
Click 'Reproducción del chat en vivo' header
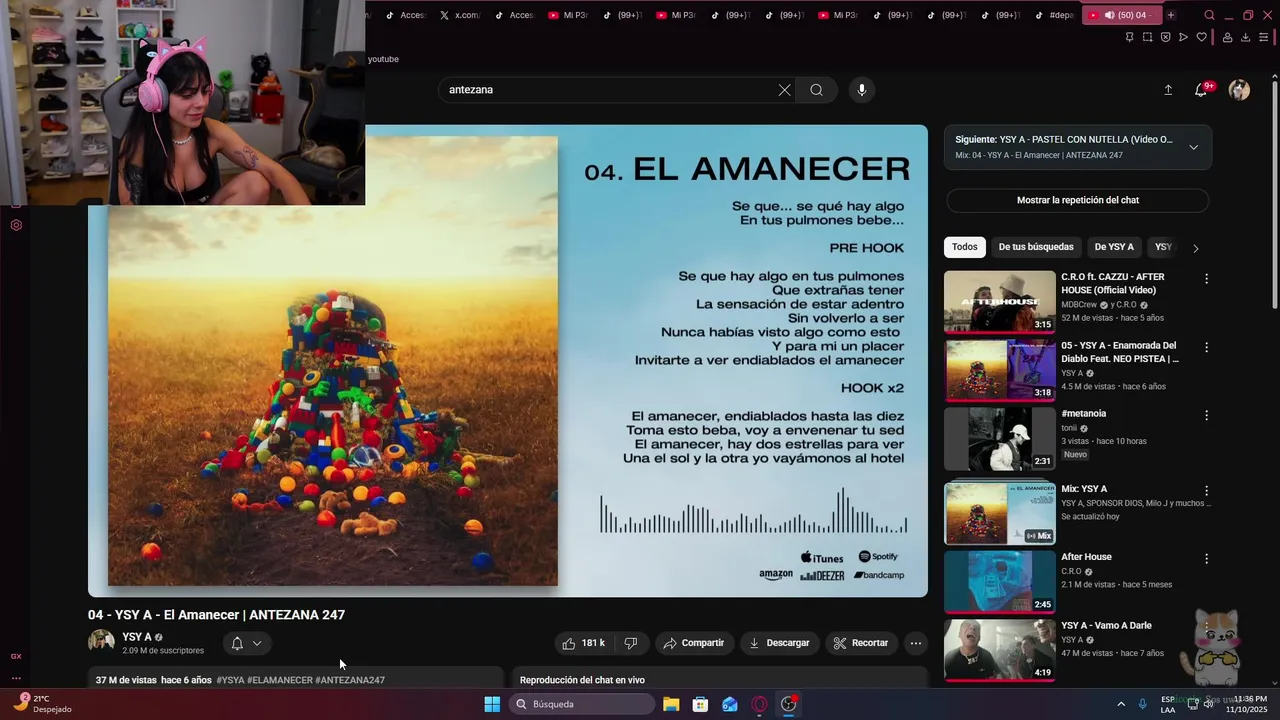(582, 680)
